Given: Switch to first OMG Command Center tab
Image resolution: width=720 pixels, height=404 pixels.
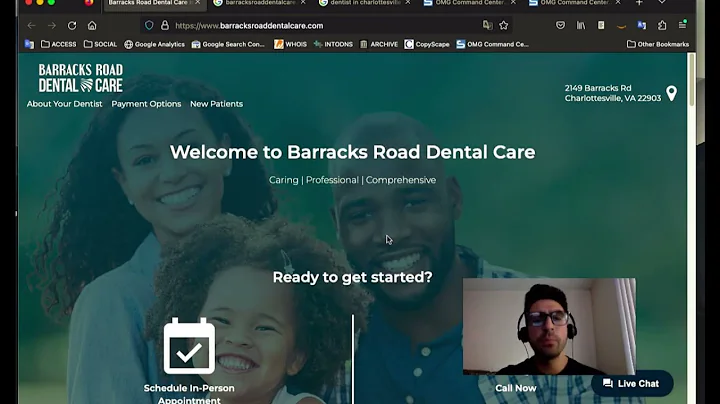Looking at the screenshot, I should click(469, 3).
